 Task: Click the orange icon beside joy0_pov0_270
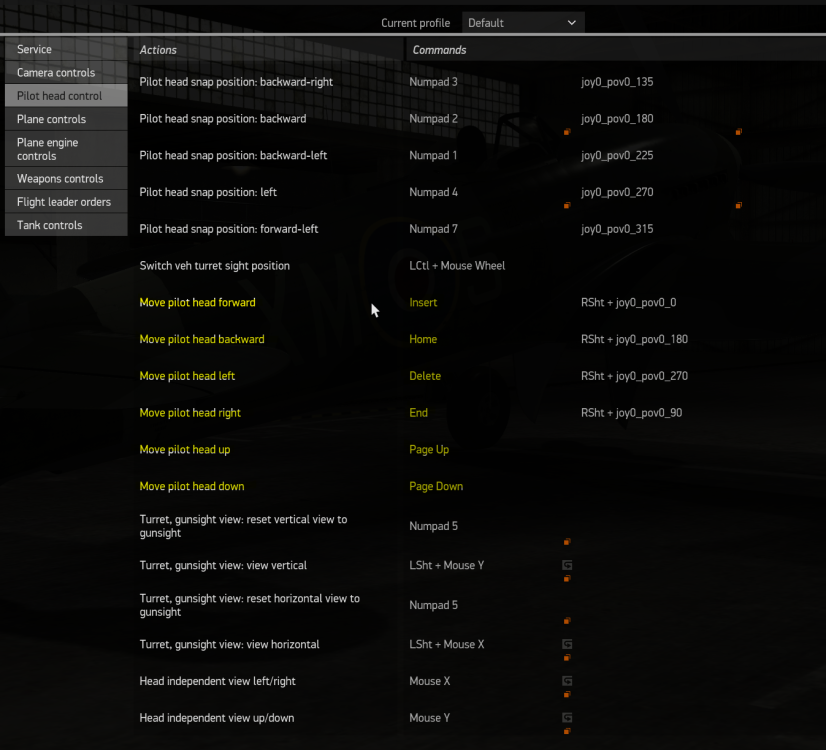click(567, 205)
